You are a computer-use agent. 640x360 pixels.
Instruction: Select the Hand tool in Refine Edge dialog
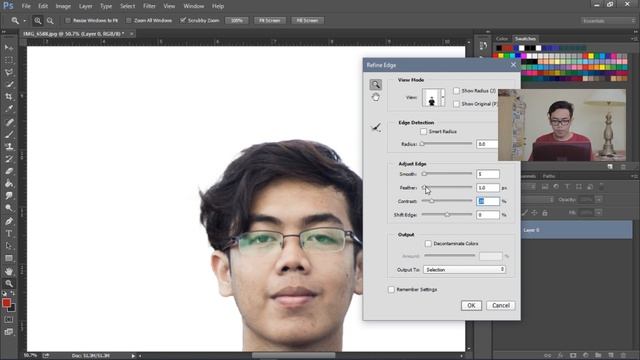(x=376, y=97)
